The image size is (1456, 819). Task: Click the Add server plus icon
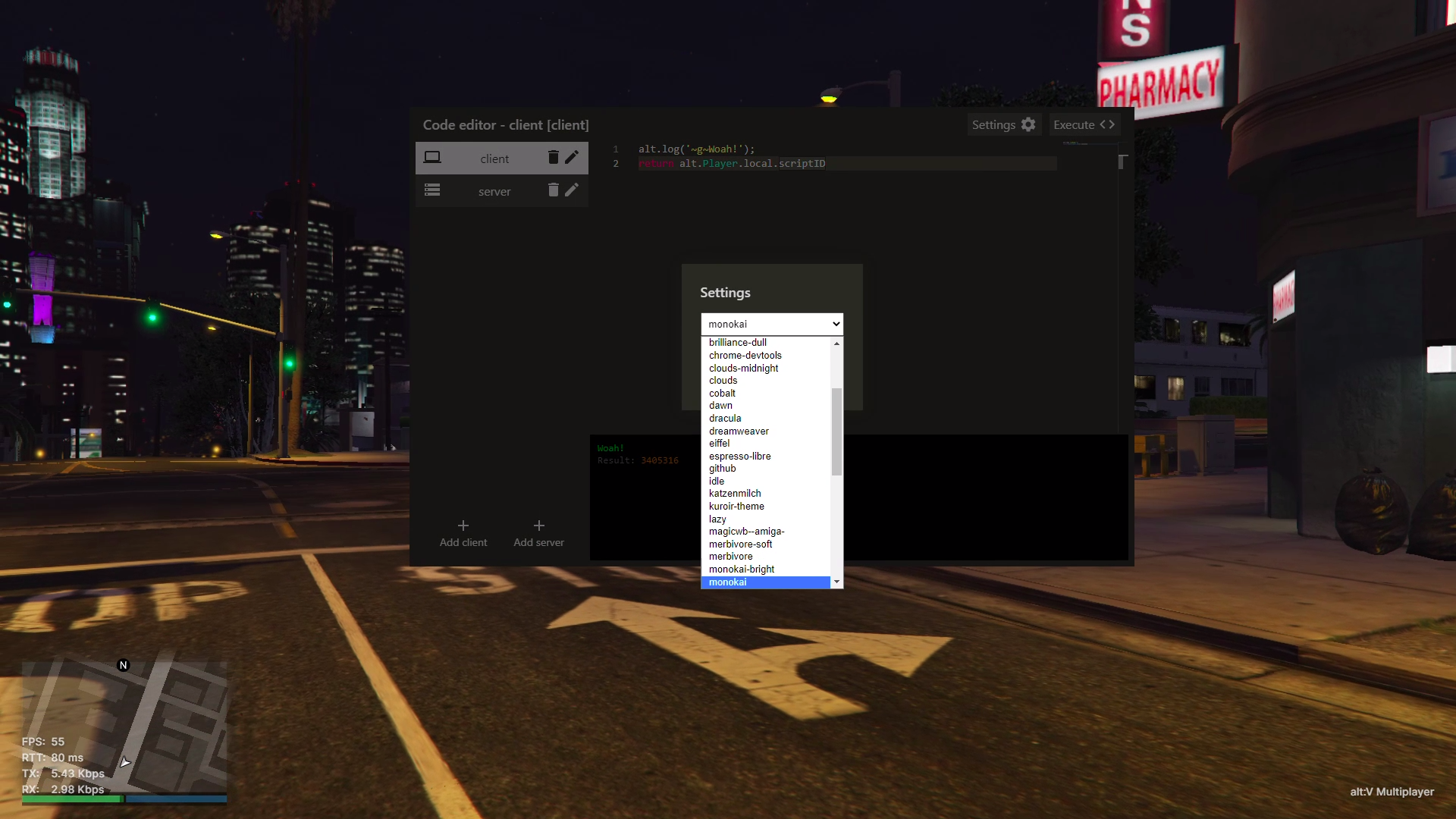538,526
